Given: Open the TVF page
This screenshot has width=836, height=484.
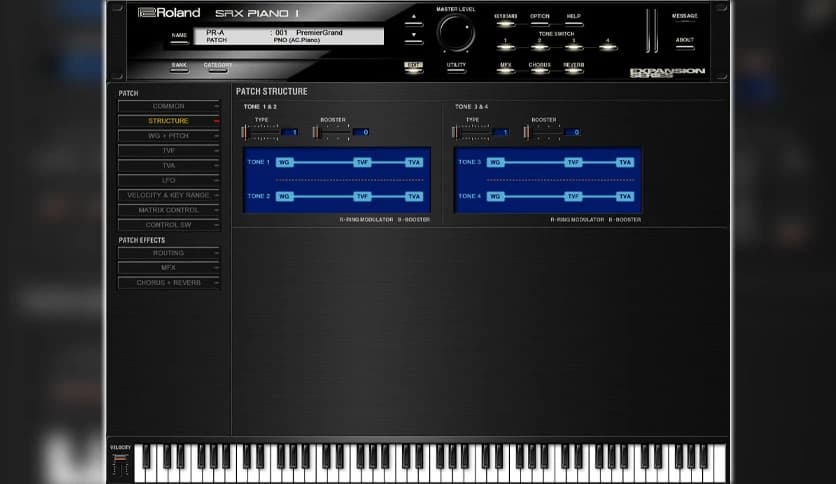Looking at the screenshot, I should [168, 151].
